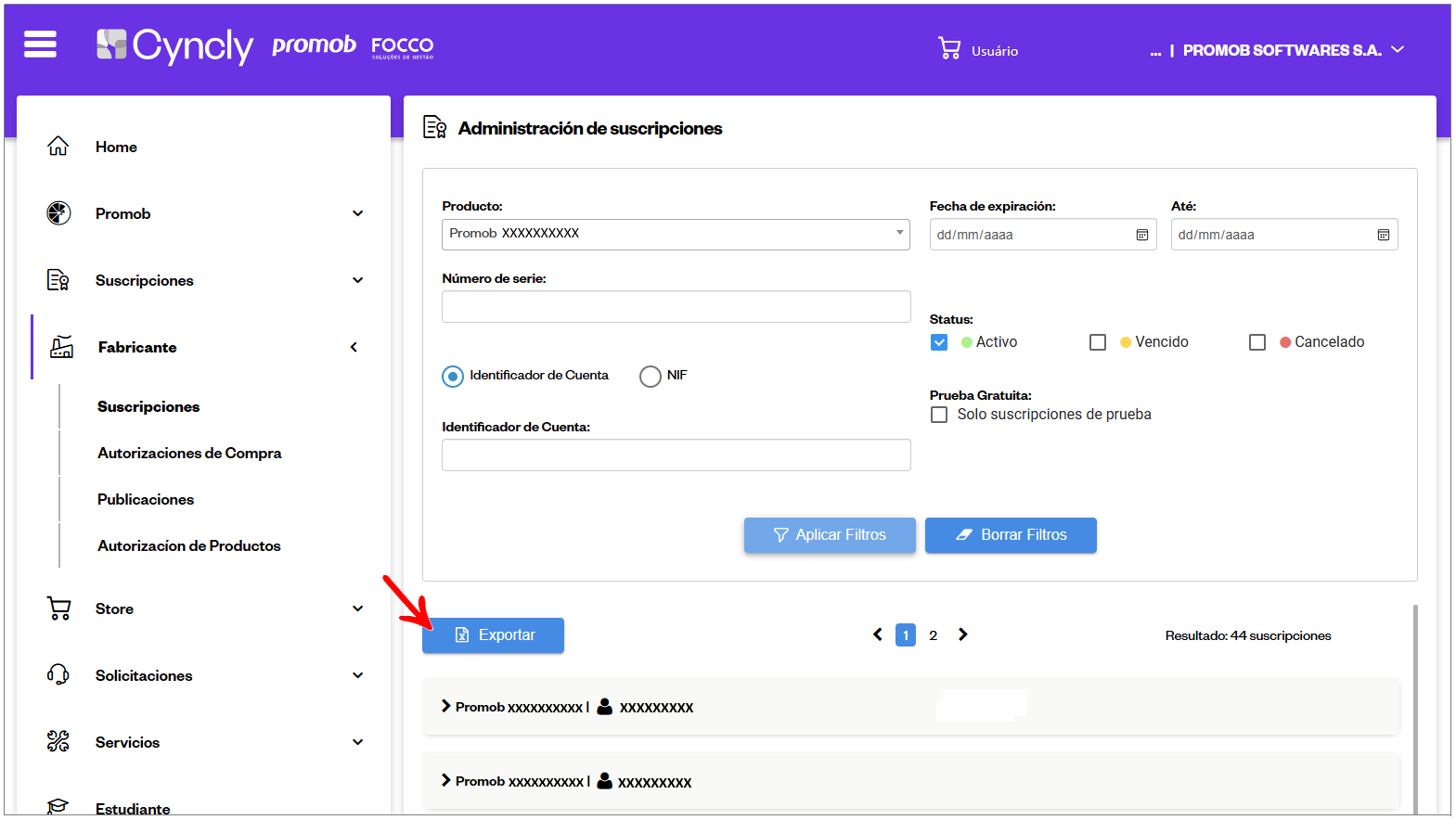
Task: Click the Borrar Filtros button
Action: (x=1011, y=535)
